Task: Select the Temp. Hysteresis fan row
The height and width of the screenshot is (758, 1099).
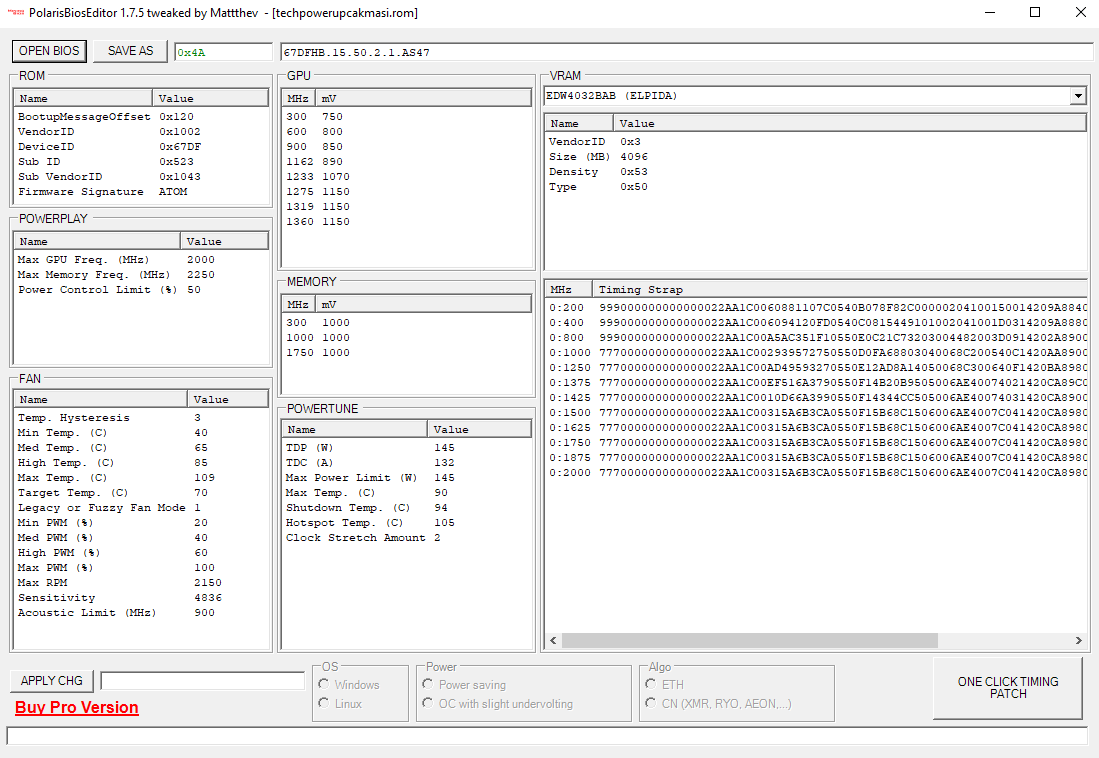Action: coord(141,417)
